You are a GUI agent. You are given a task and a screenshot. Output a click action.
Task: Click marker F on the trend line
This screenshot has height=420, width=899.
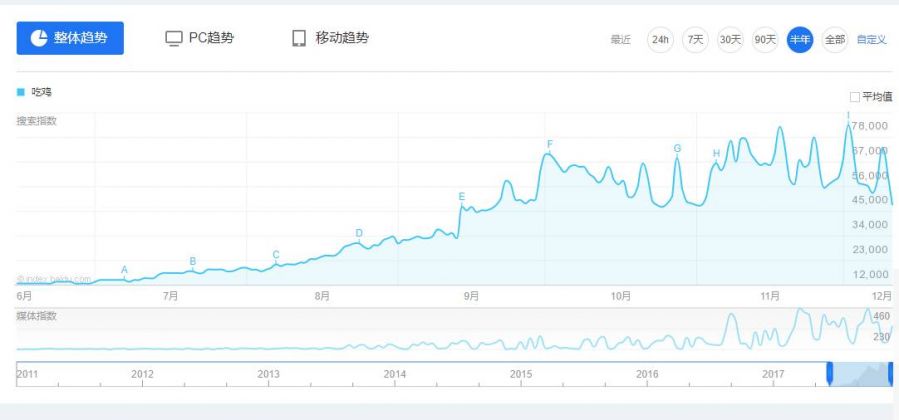[x=549, y=143]
